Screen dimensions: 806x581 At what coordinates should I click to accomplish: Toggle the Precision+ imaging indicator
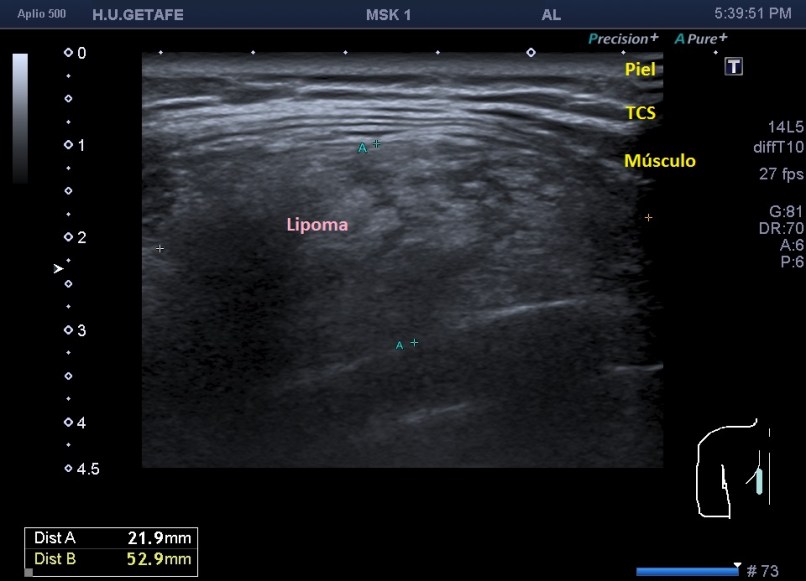coord(623,39)
